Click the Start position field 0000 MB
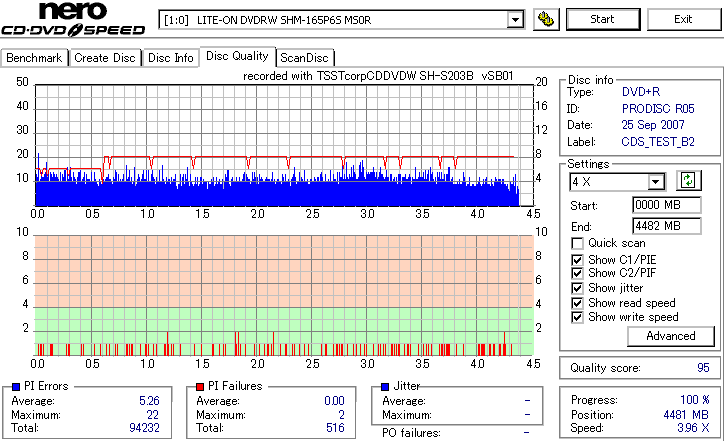Viewport: 724px width, 441px height. pyautogui.click(x=666, y=205)
